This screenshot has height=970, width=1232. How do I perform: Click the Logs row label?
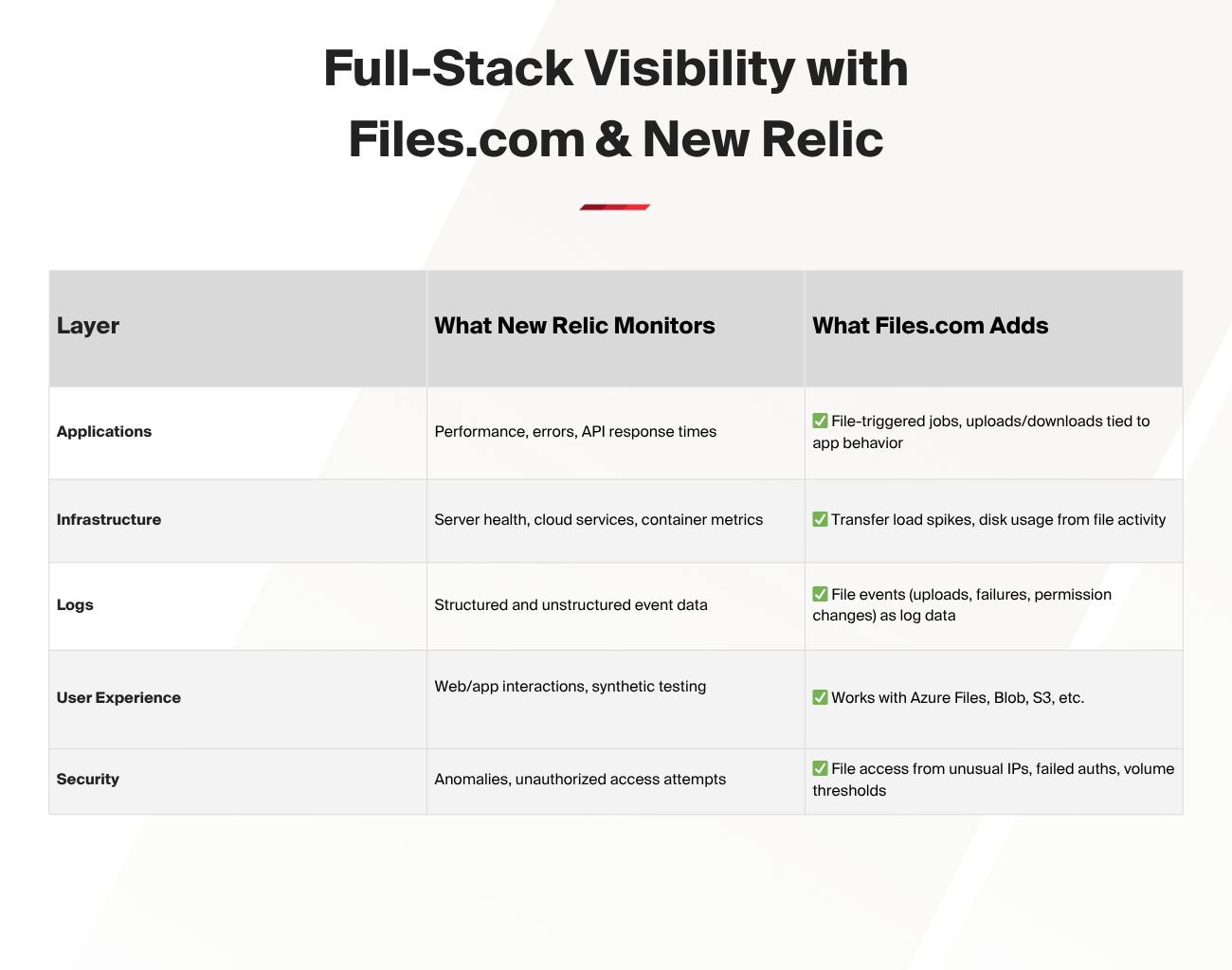click(75, 604)
